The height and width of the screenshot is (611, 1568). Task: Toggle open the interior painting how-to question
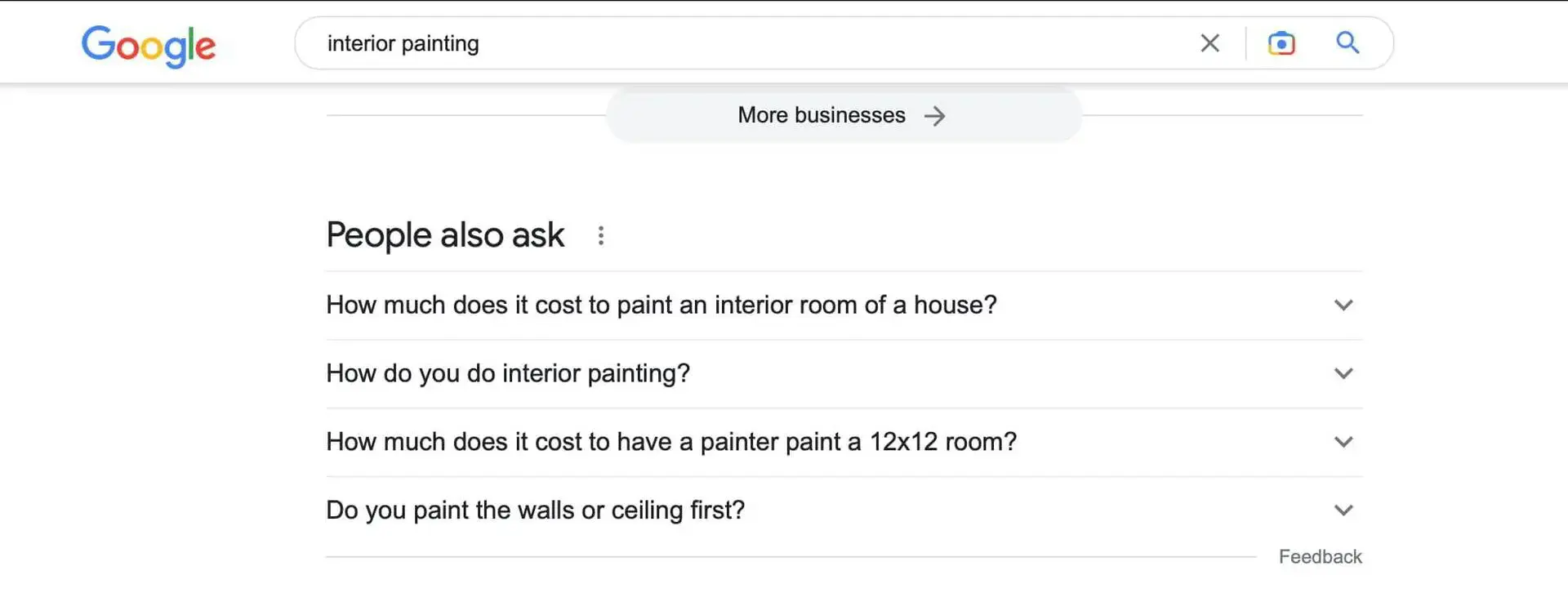click(508, 373)
